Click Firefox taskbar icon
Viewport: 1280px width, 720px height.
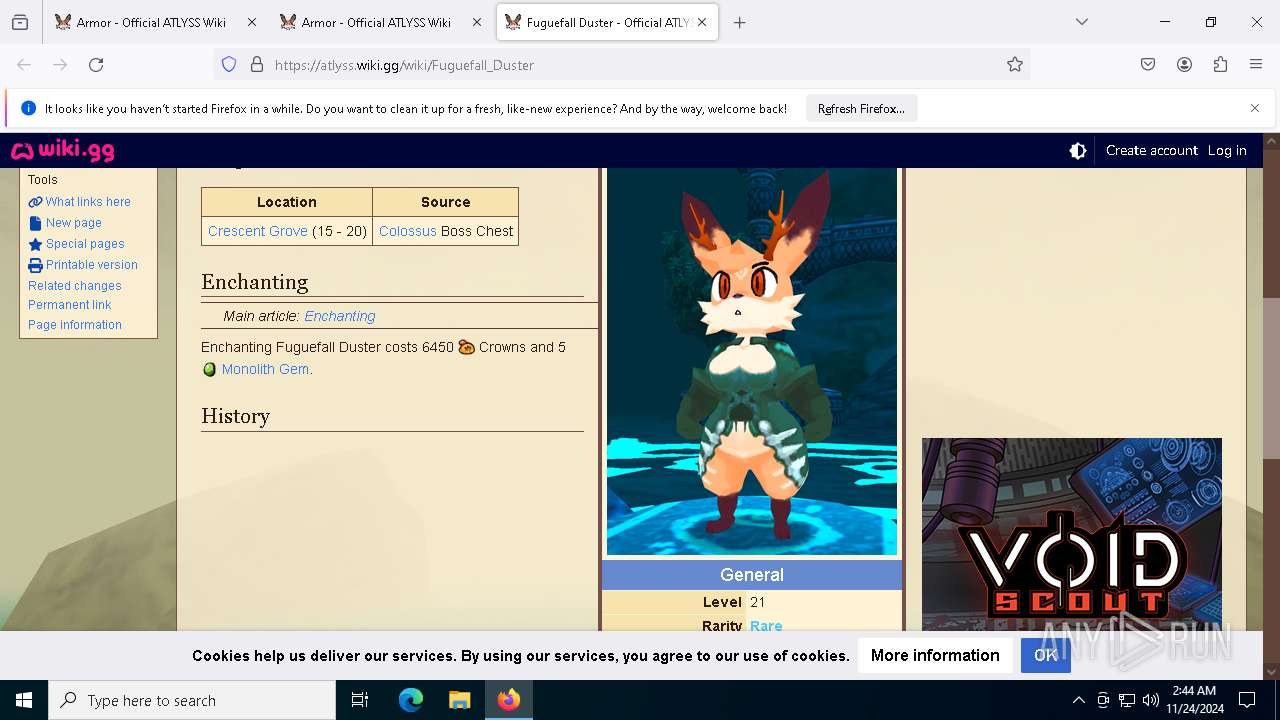click(x=509, y=700)
